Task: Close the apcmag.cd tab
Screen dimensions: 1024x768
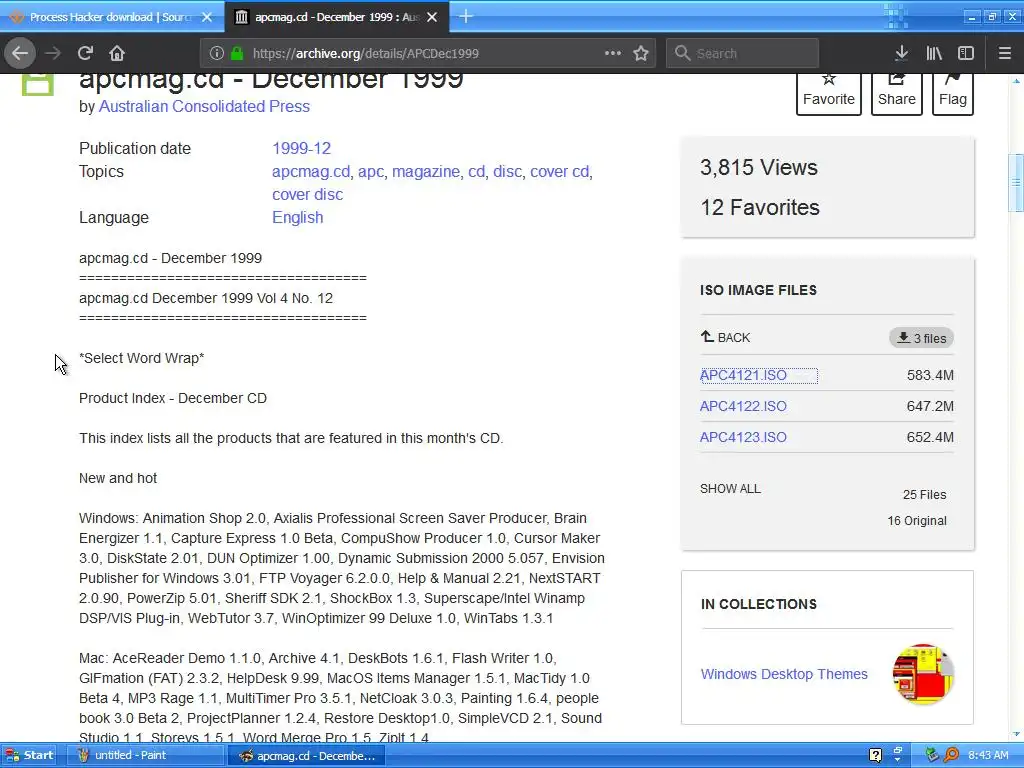Action: click(x=432, y=17)
